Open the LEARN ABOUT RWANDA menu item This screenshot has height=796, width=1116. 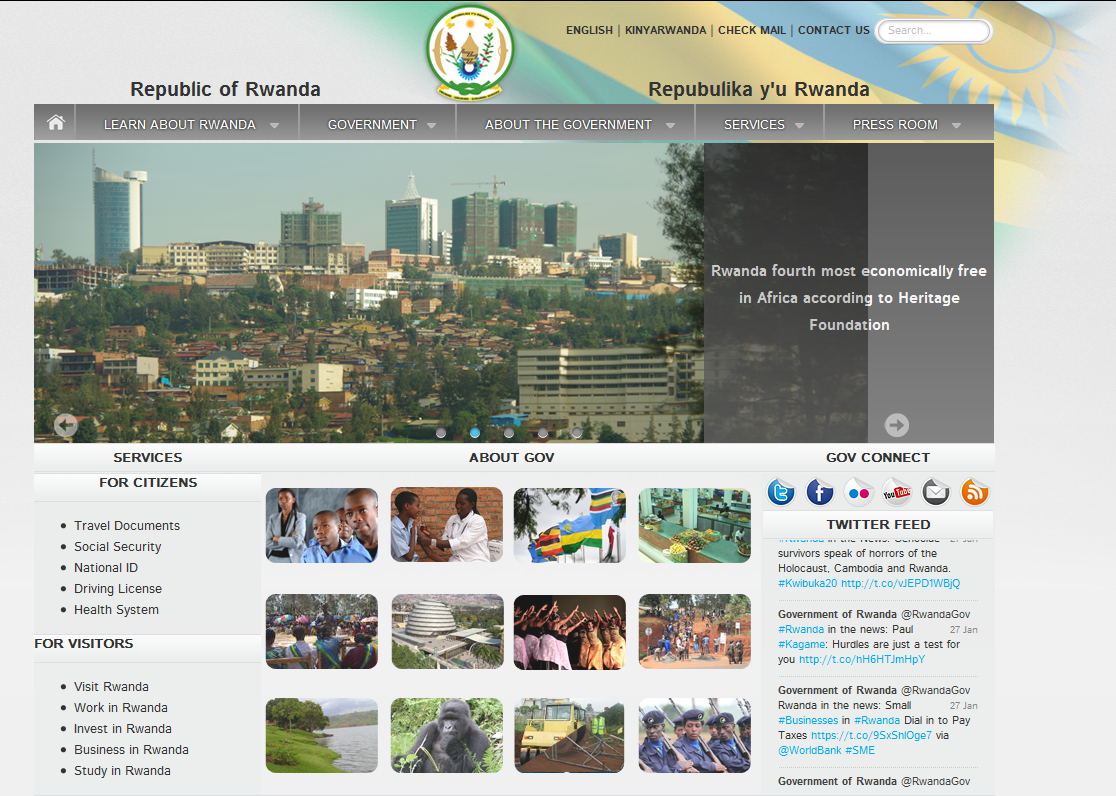(179, 125)
